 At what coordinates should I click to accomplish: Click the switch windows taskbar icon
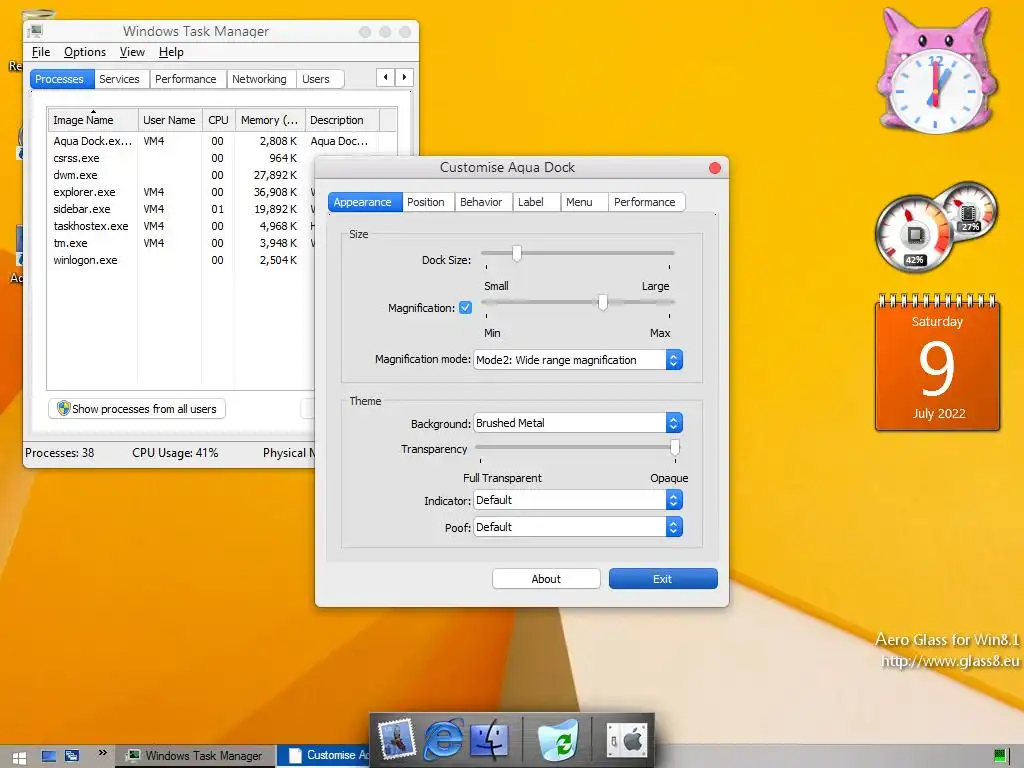click(71, 756)
